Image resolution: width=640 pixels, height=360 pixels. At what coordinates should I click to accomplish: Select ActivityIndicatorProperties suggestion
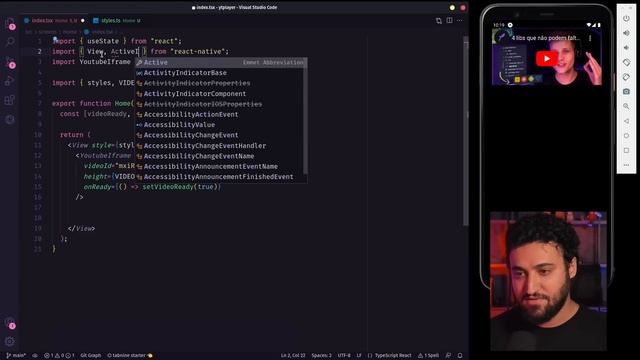tap(221, 83)
